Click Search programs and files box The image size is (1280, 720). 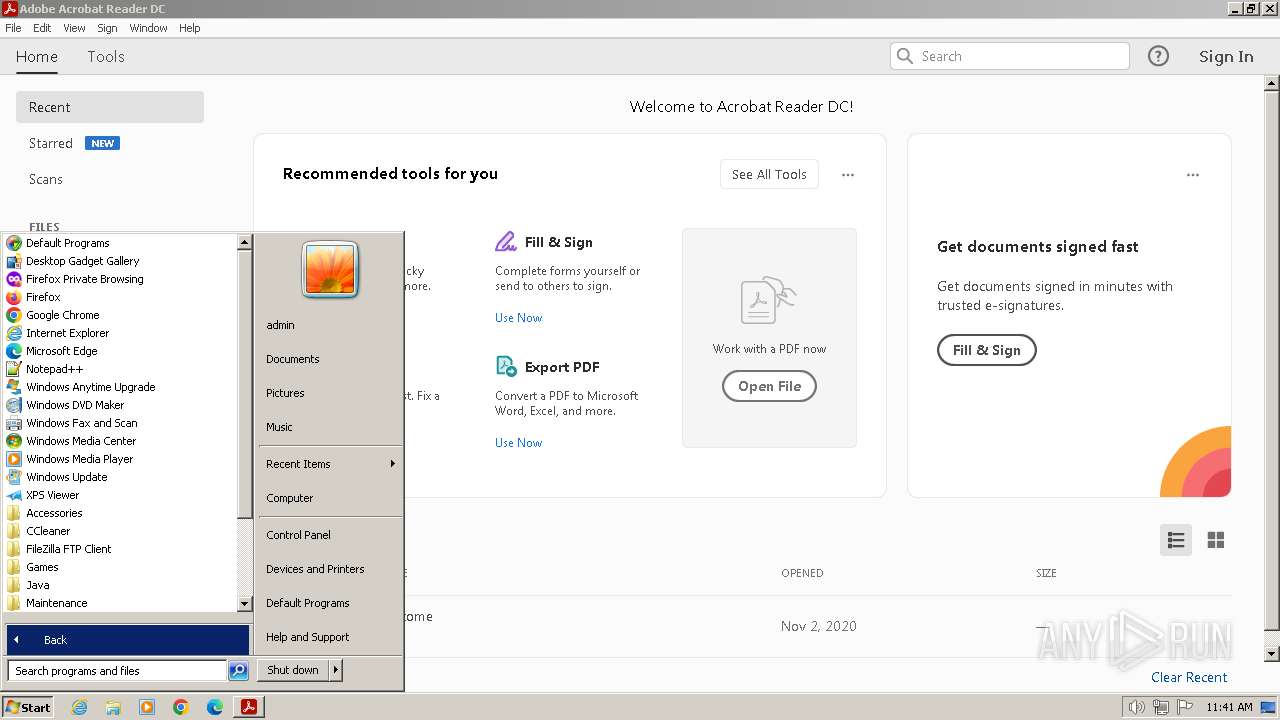pyautogui.click(x=117, y=671)
